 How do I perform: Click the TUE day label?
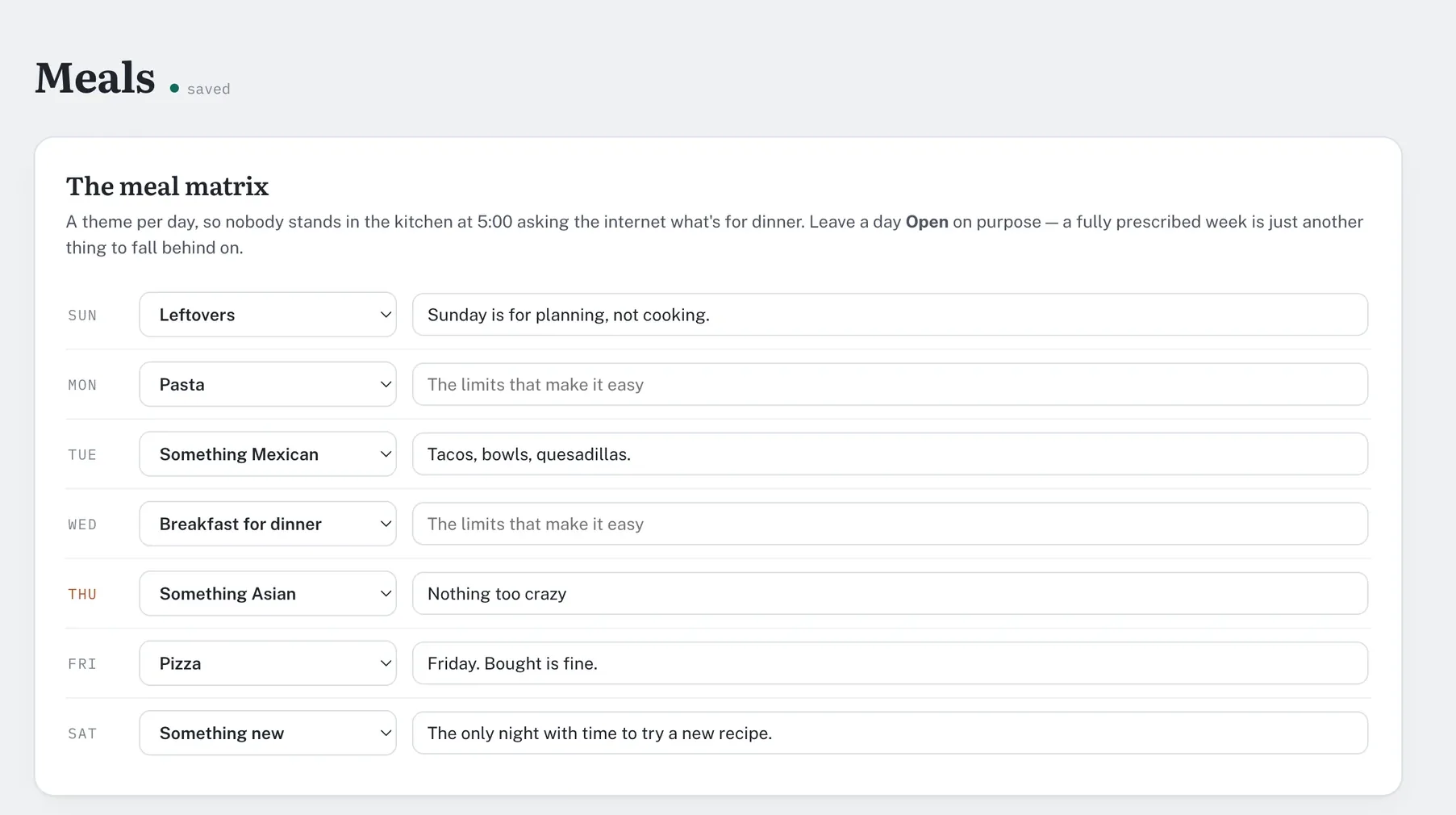(x=82, y=455)
